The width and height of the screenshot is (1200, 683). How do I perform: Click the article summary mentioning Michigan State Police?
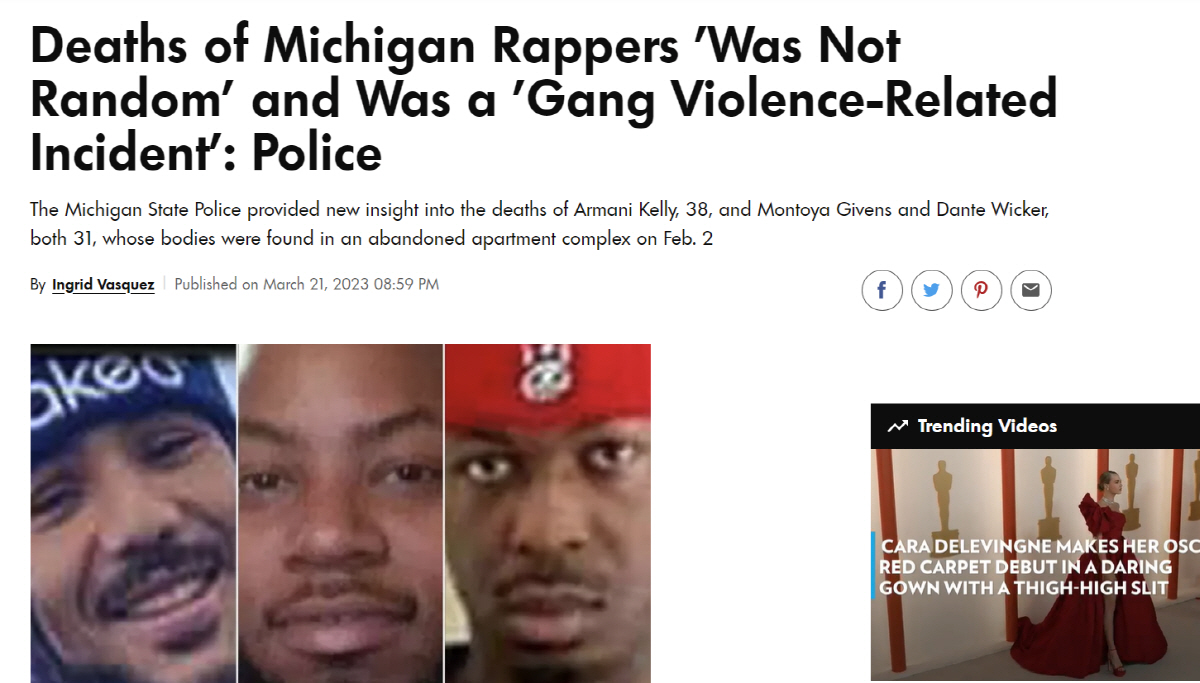[x=540, y=225]
